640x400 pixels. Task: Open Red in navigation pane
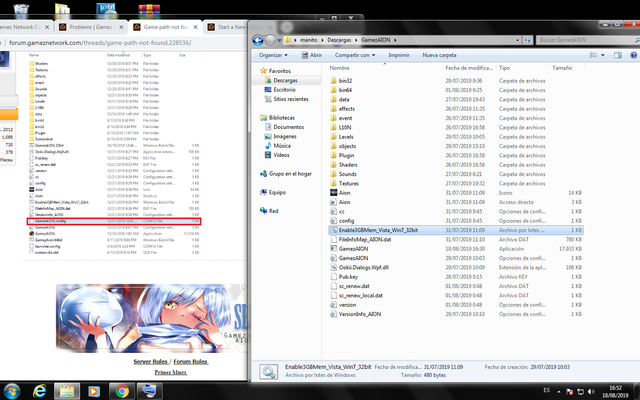click(x=273, y=211)
